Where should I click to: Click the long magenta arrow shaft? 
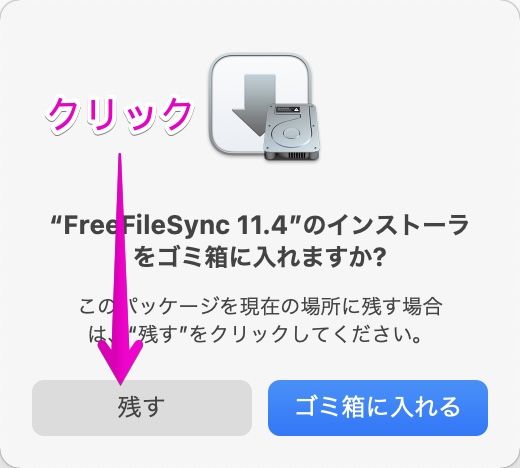[120, 247]
